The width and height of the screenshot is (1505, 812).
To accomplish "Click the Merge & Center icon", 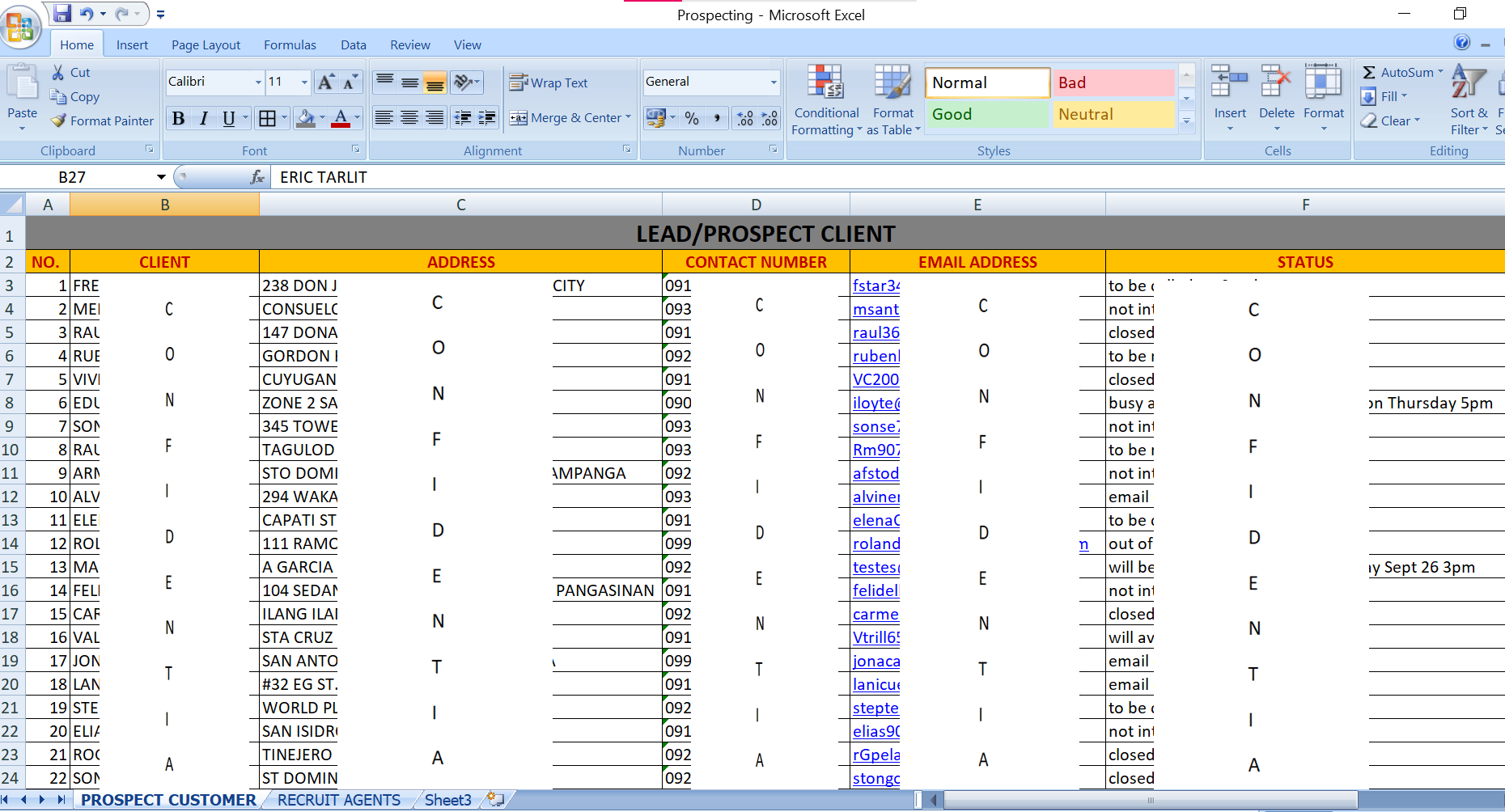I will tap(519, 118).
